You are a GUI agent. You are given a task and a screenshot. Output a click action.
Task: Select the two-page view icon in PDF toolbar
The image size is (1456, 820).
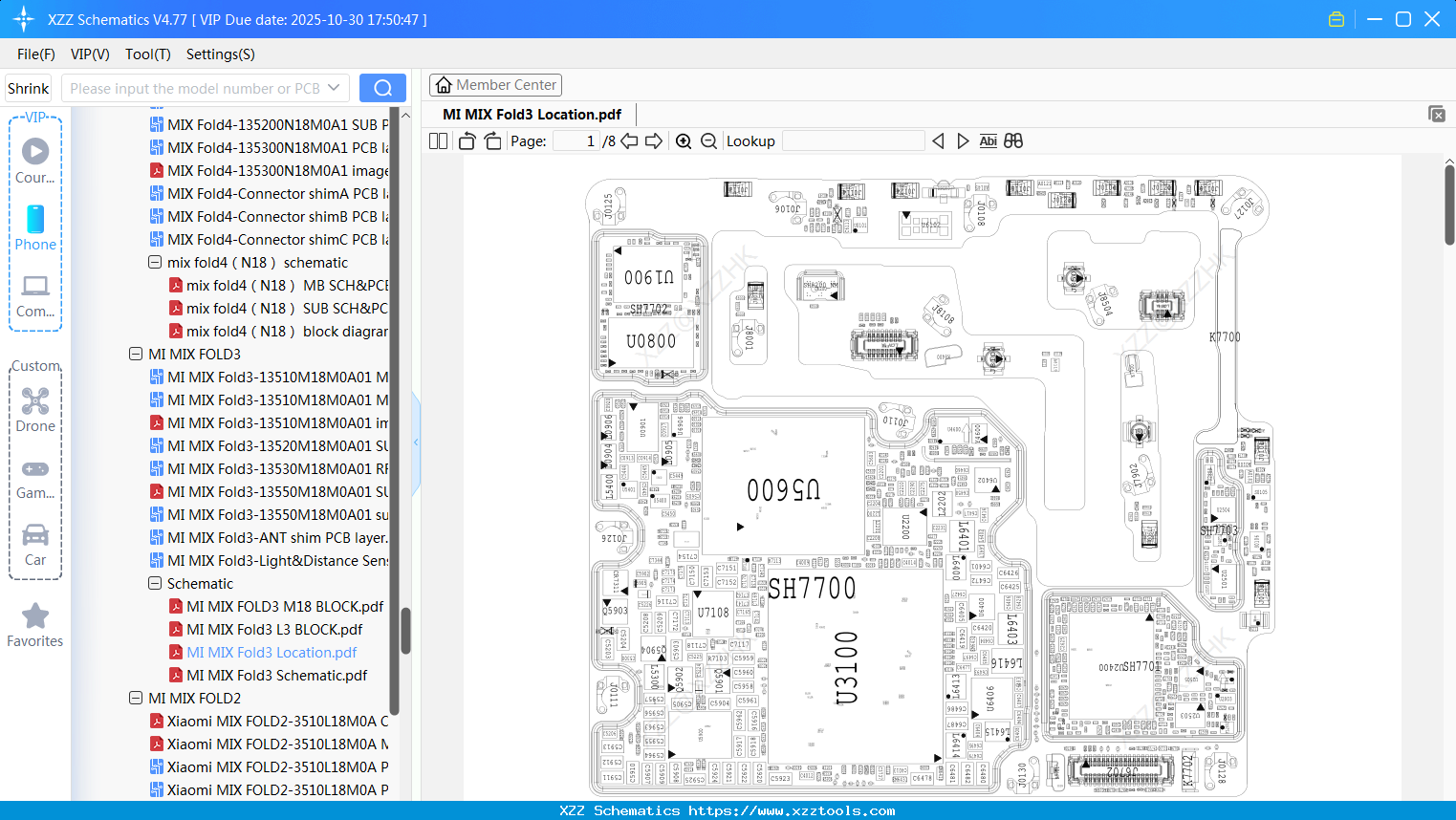point(438,140)
